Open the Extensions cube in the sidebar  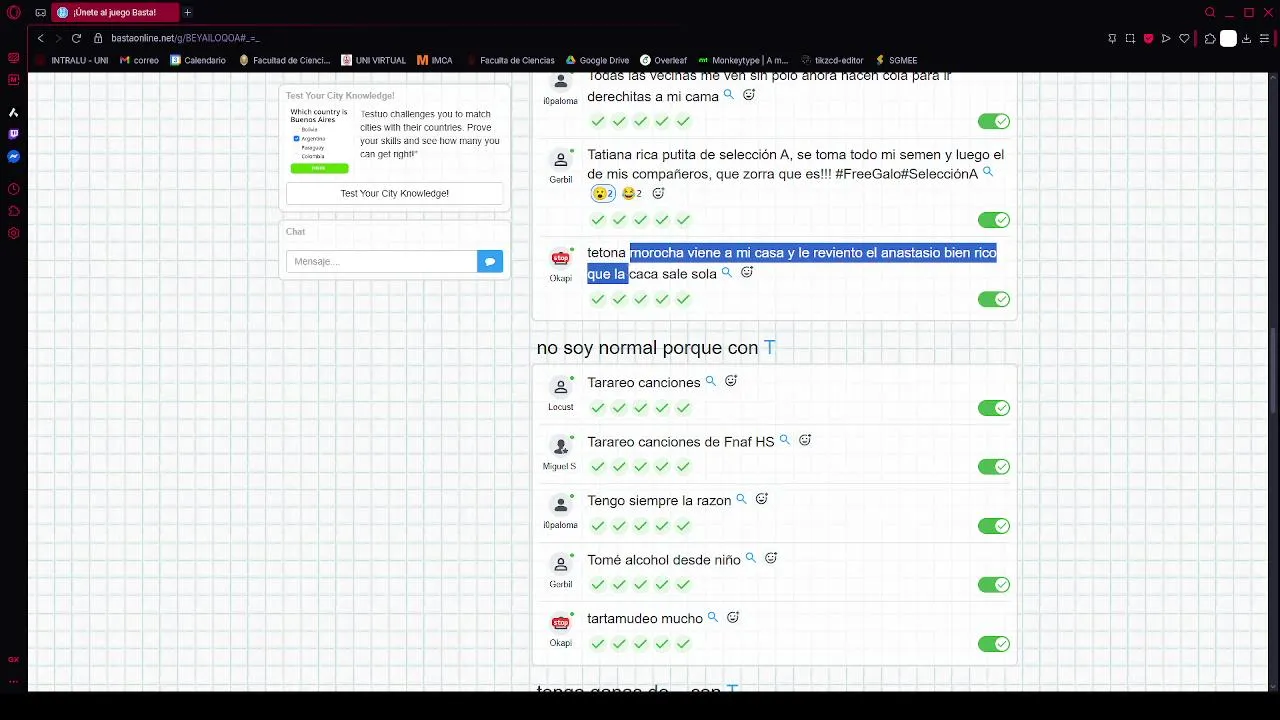pos(13,211)
